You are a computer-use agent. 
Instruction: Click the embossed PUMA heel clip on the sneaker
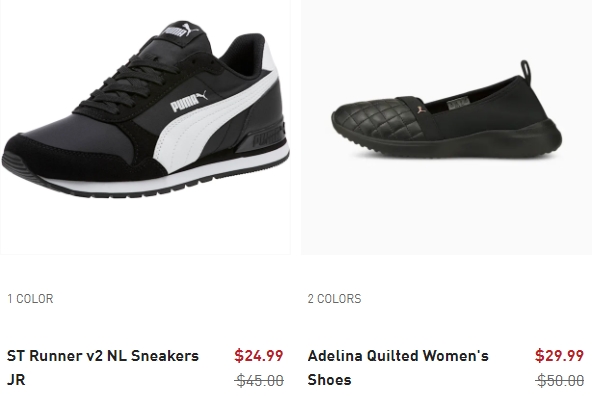tap(268, 137)
